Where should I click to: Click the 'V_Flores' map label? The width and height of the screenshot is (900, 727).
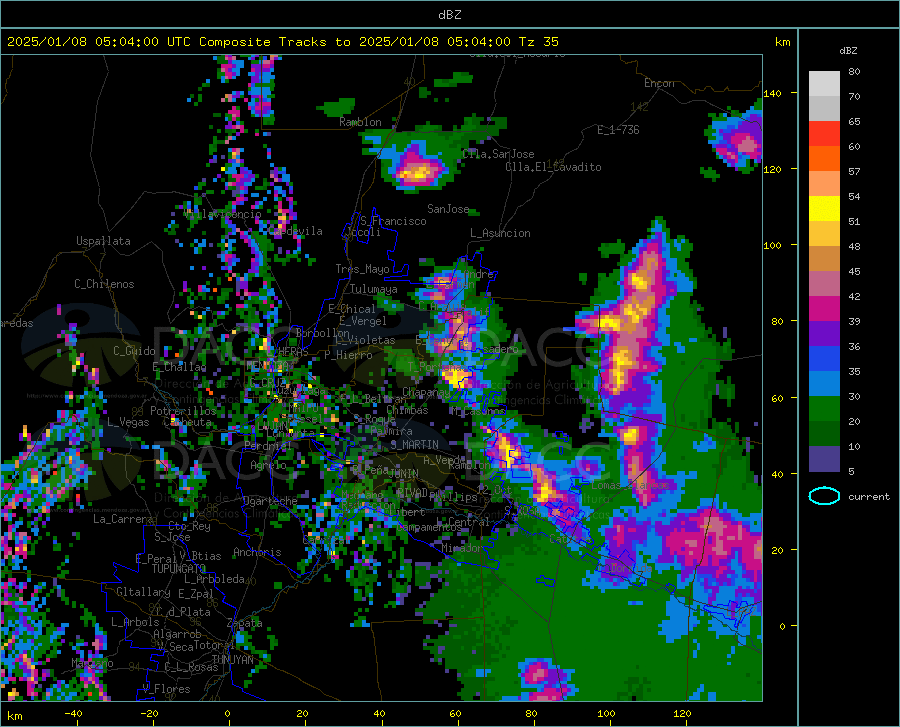point(166,689)
